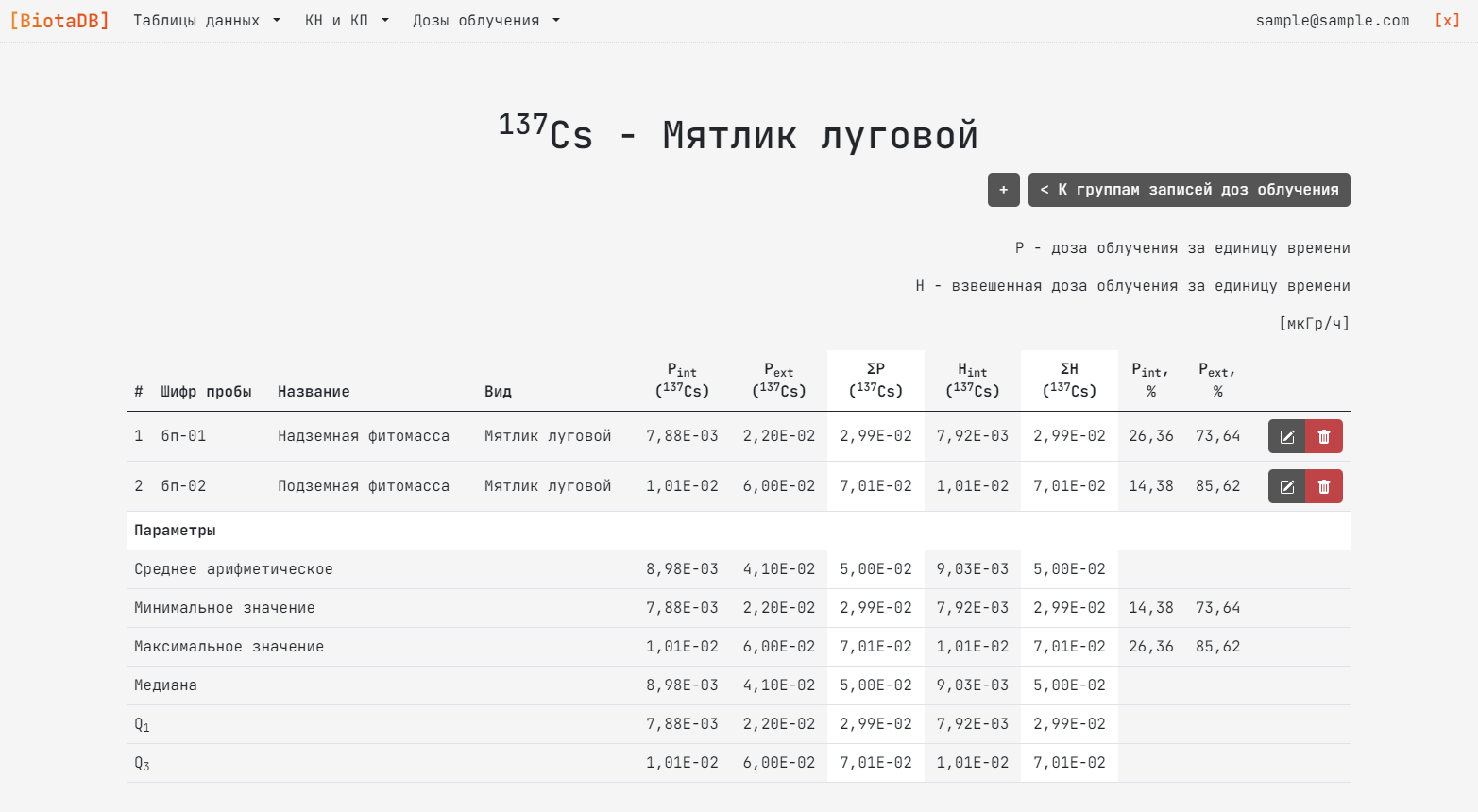The width and height of the screenshot is (1478, 812).
Task: Log out using the [x] icon
Action: (1447, 21)
